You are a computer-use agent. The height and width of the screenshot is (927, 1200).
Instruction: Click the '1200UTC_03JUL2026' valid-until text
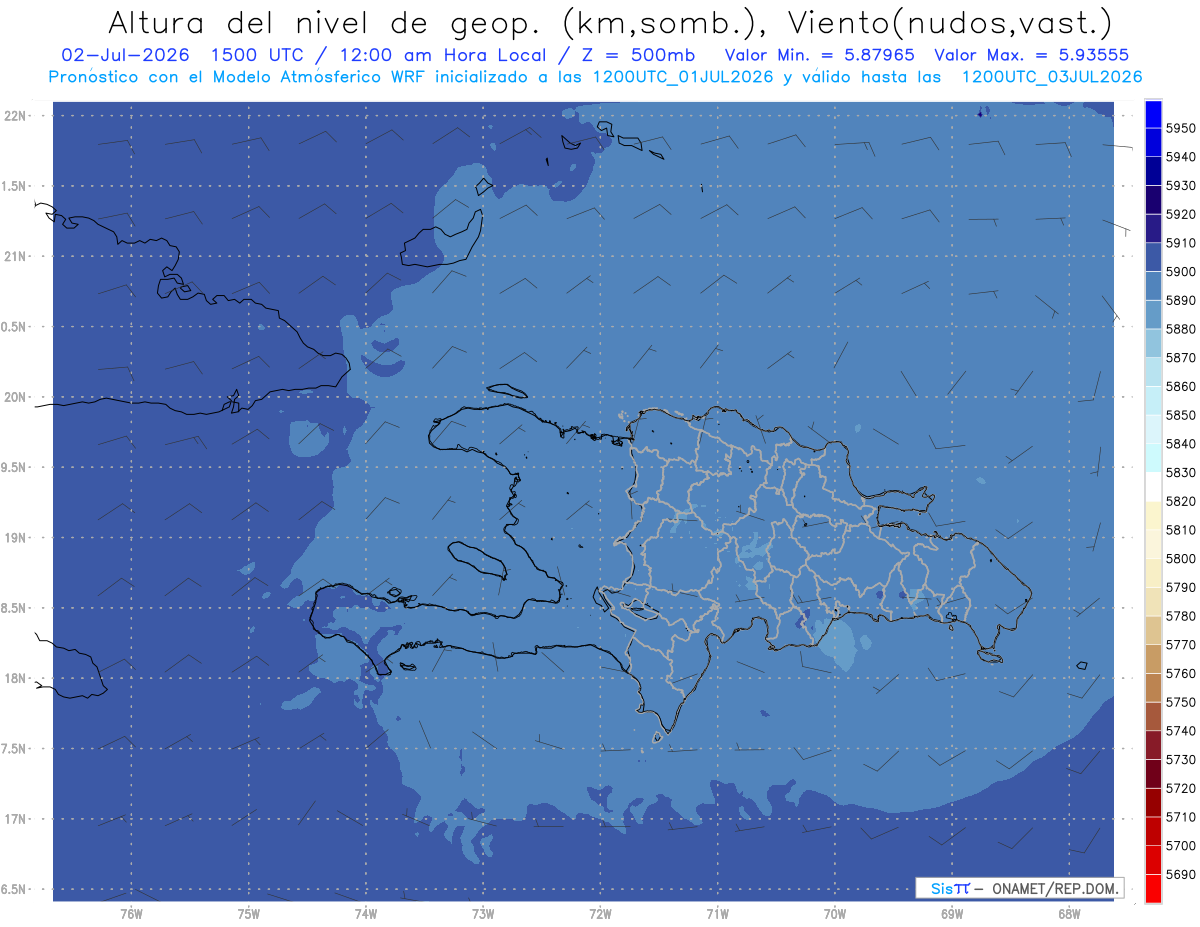pos(1052,77)
